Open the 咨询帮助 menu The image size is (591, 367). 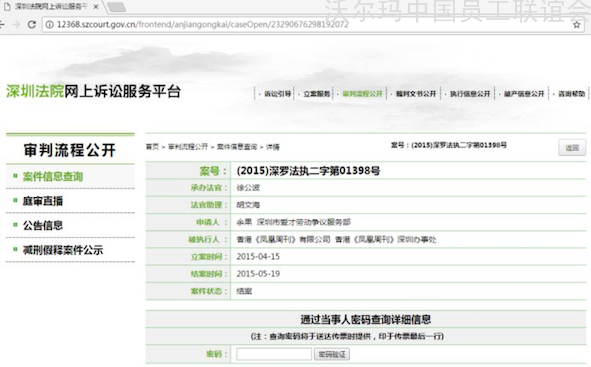(x=571, y=93)
